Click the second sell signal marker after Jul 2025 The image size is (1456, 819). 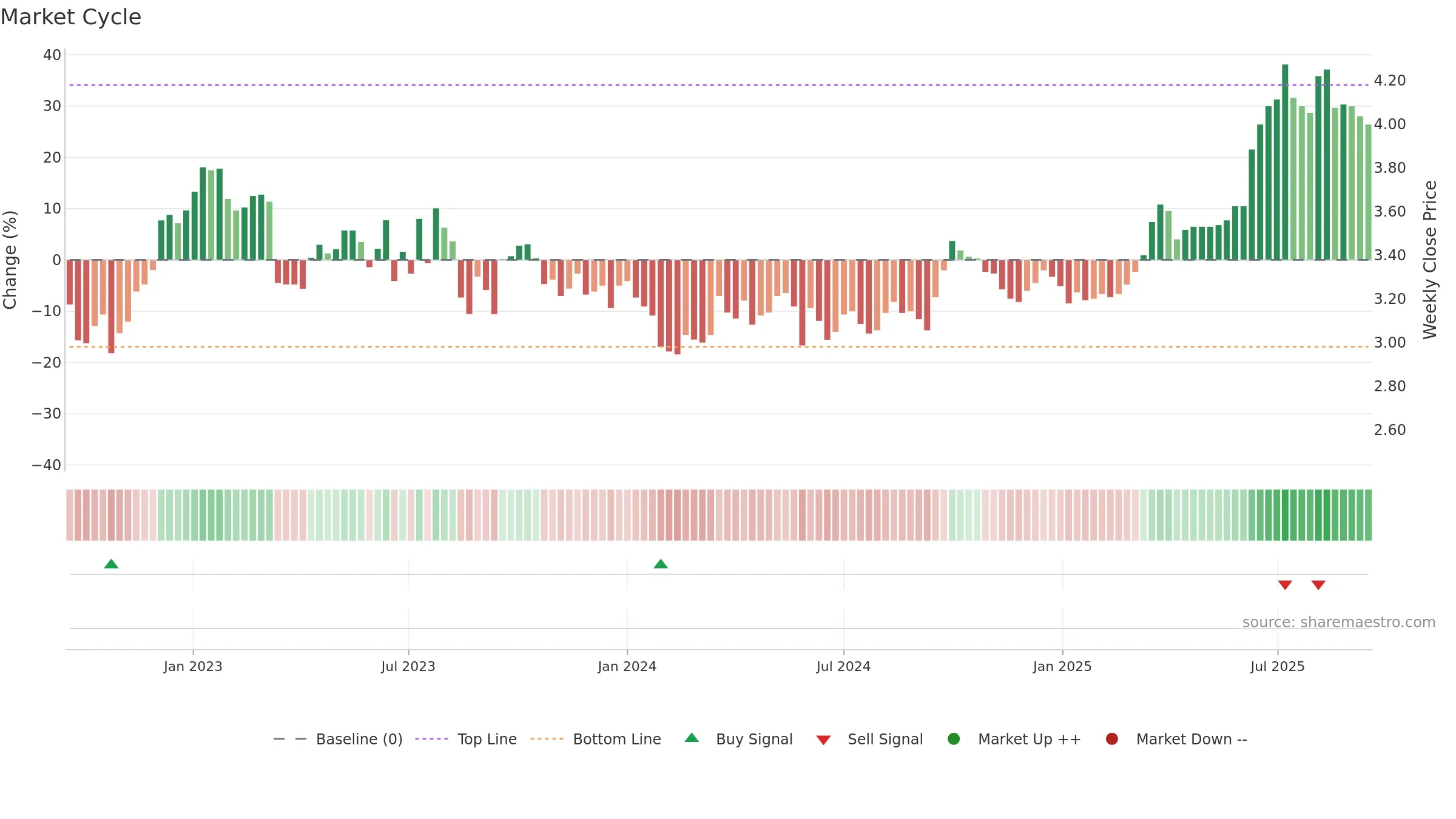click(x=1318, y=585)
